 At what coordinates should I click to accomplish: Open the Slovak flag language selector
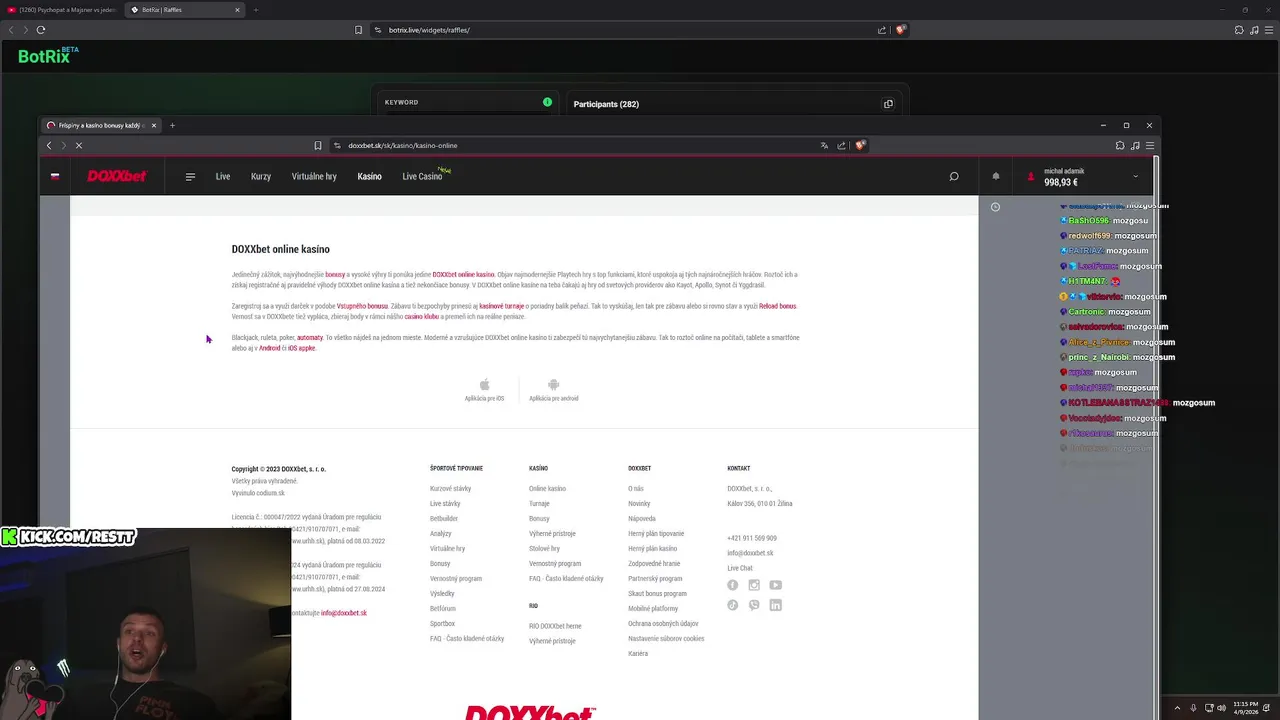55,176
